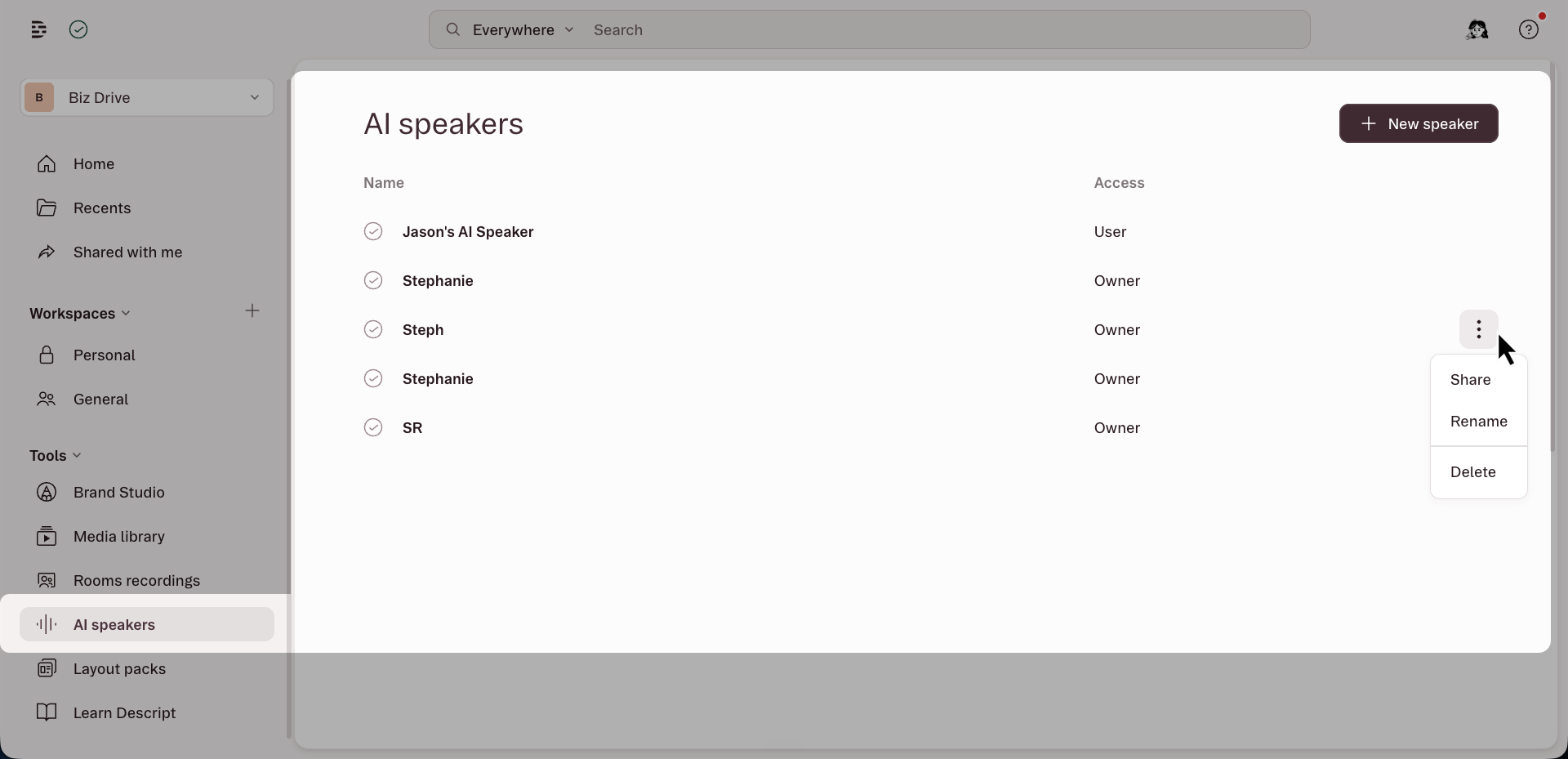Click the sidebar vertical scrollbar
This screenshot has height=759, width=1568.
(289, 409)
